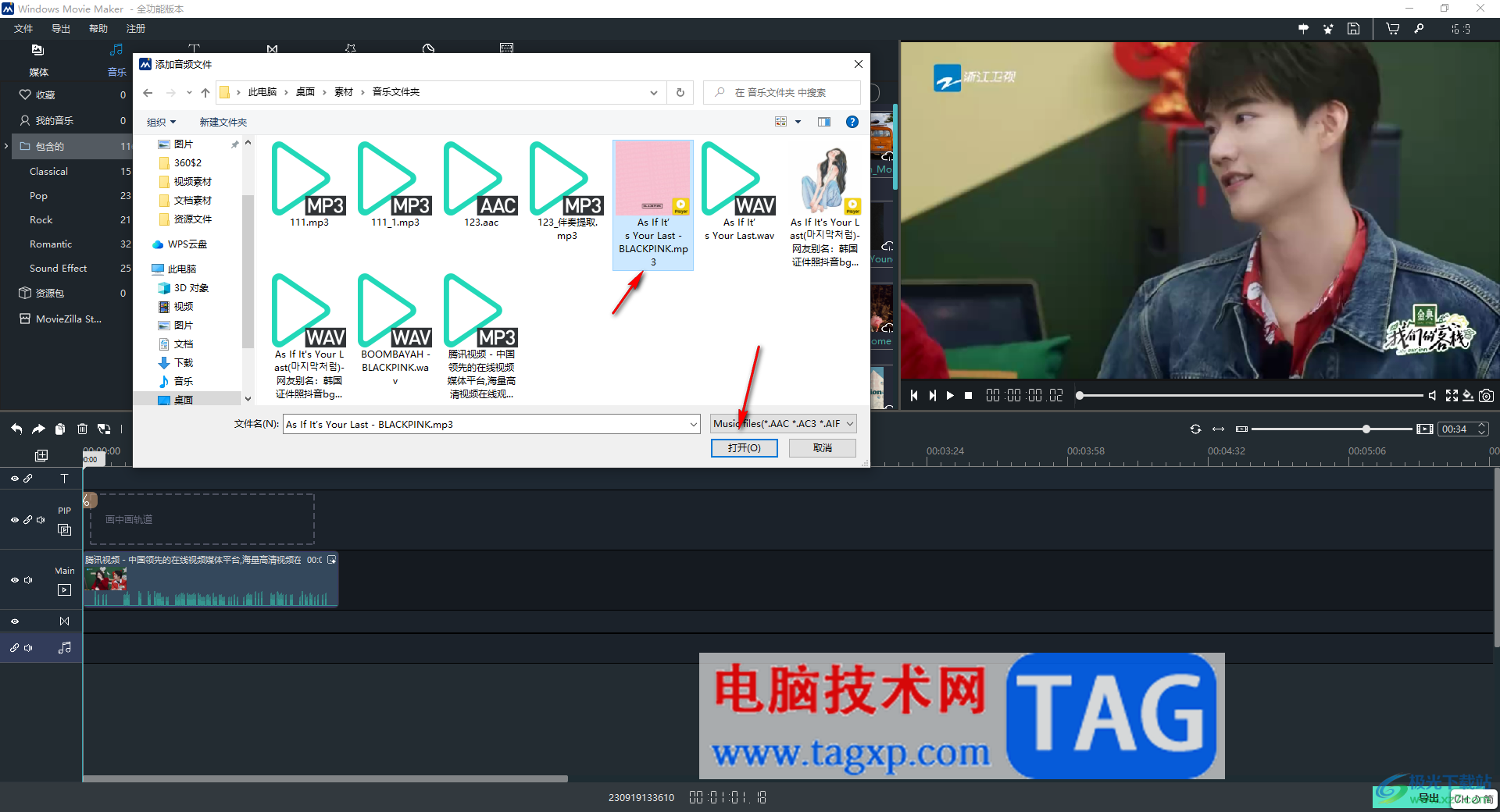Click the timeline zoom slider handle

point(1366,429)
